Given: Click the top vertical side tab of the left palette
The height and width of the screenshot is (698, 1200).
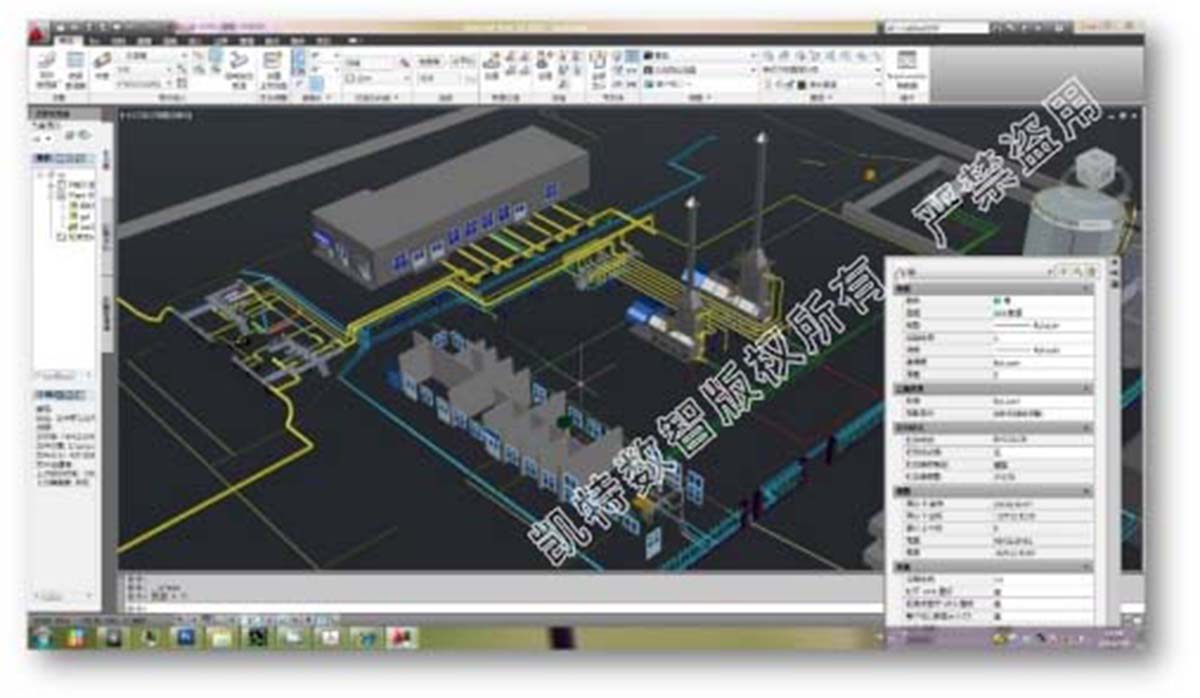Looking at the screenshot, I should pyautogui.click(x=107, y=160).
